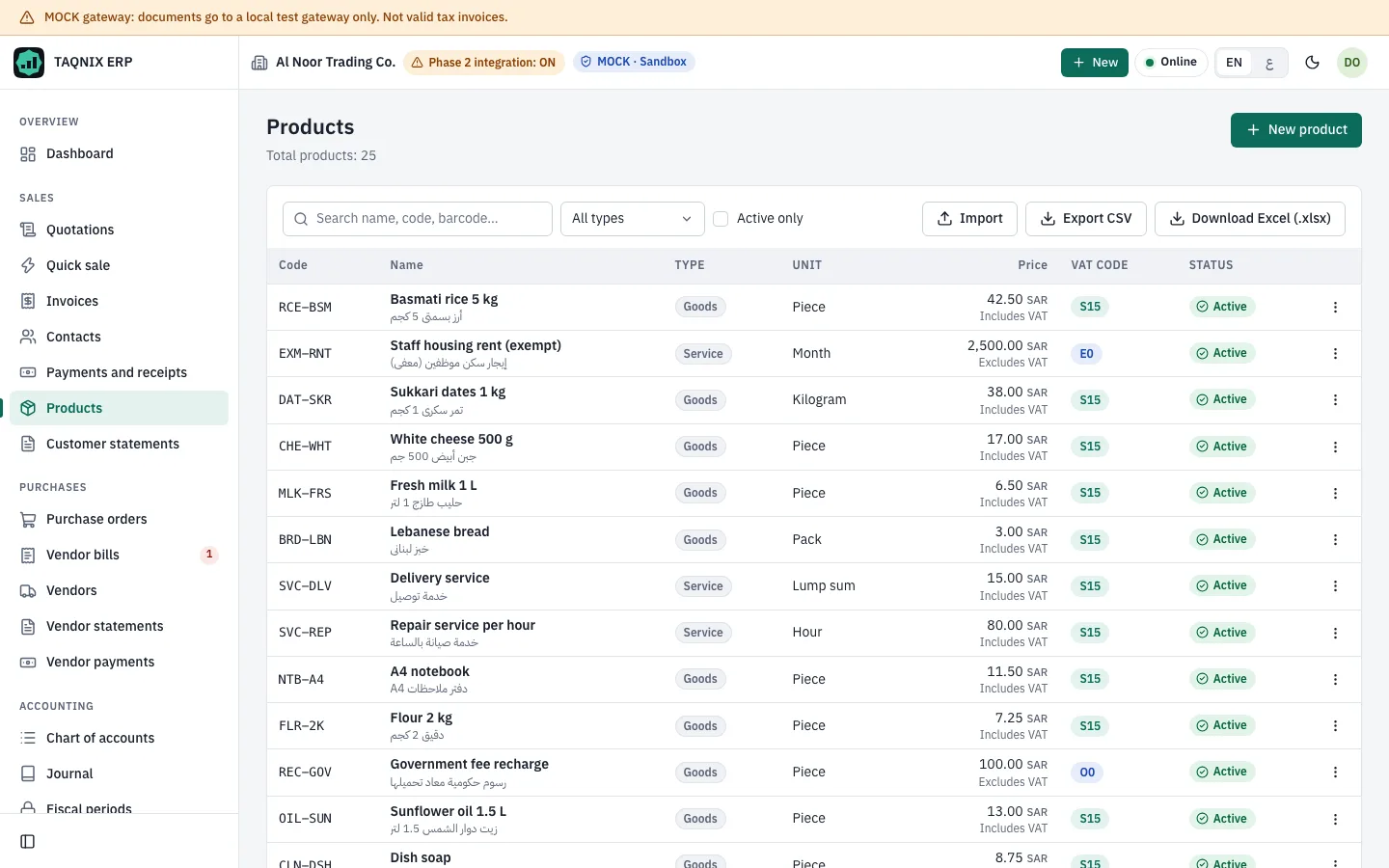Open row actions for Staff housing rent

tap(1335, 354)
